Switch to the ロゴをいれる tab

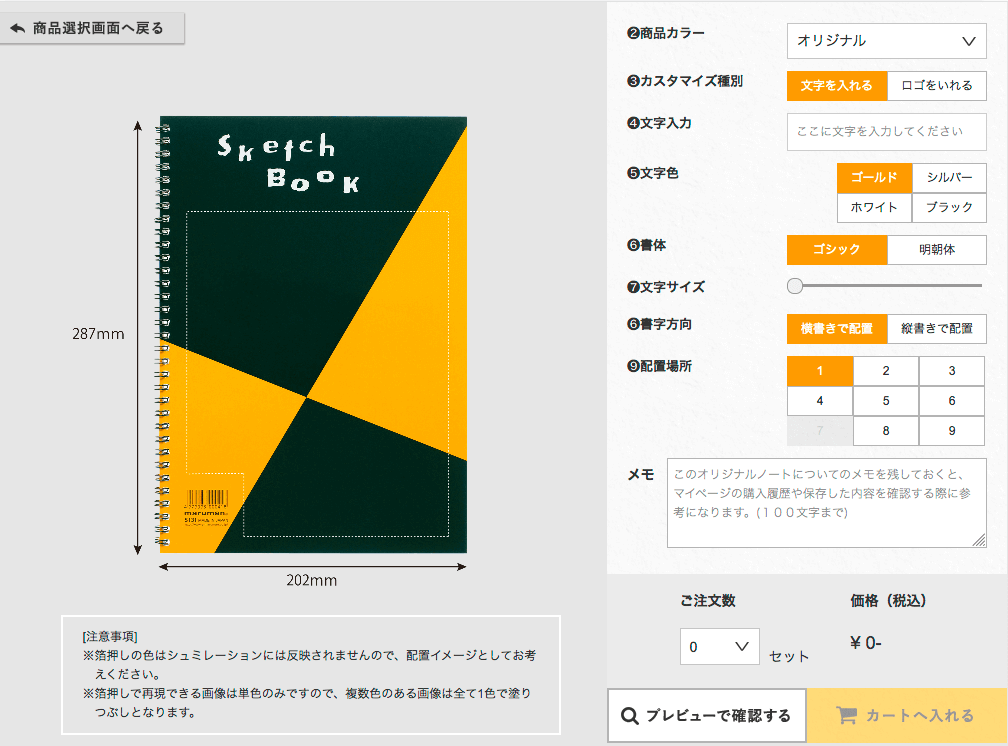pos(936,86)
